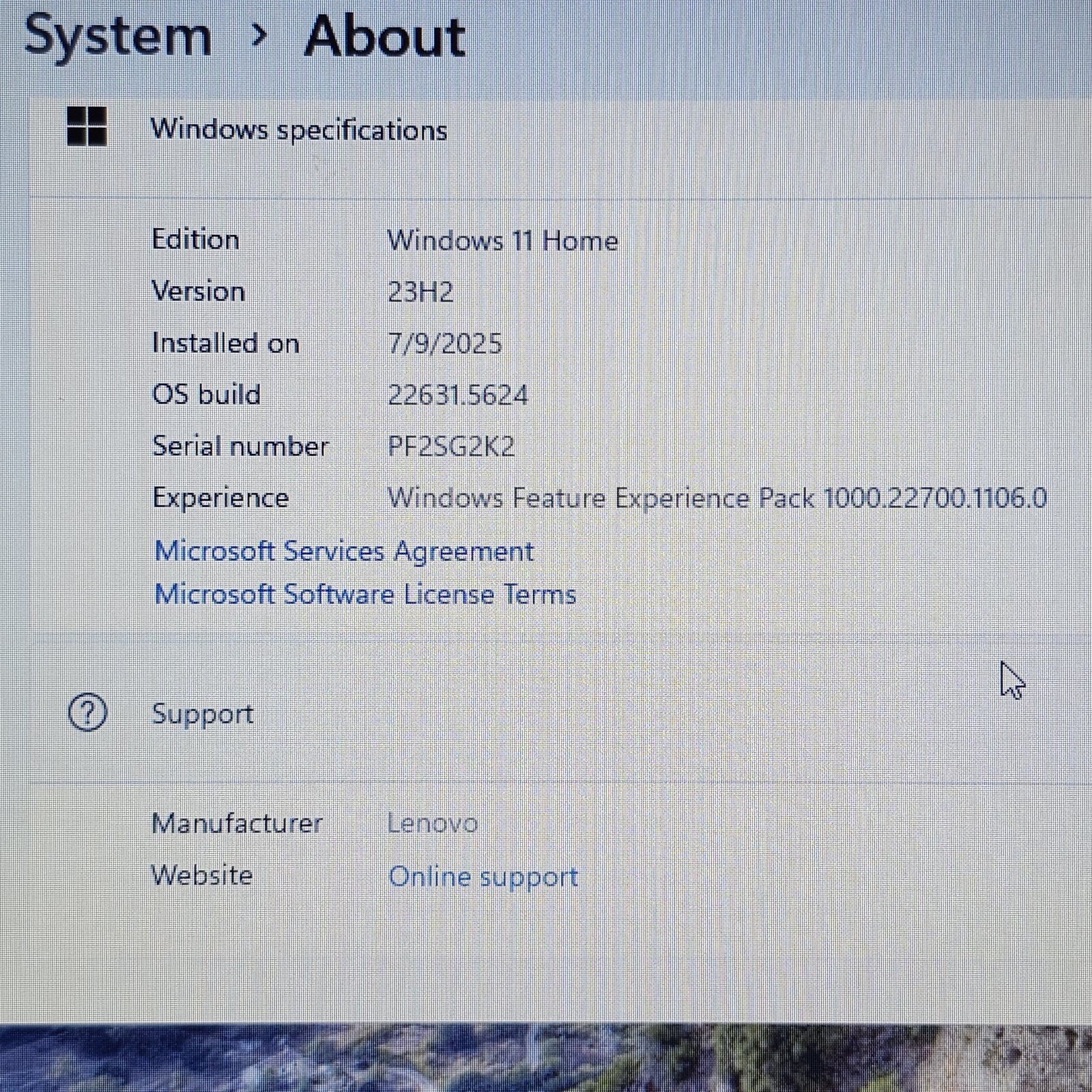Select the 23H2 version value
Screen dimensions: 1092x1092
pyautogui.click(x=420, y=292)
